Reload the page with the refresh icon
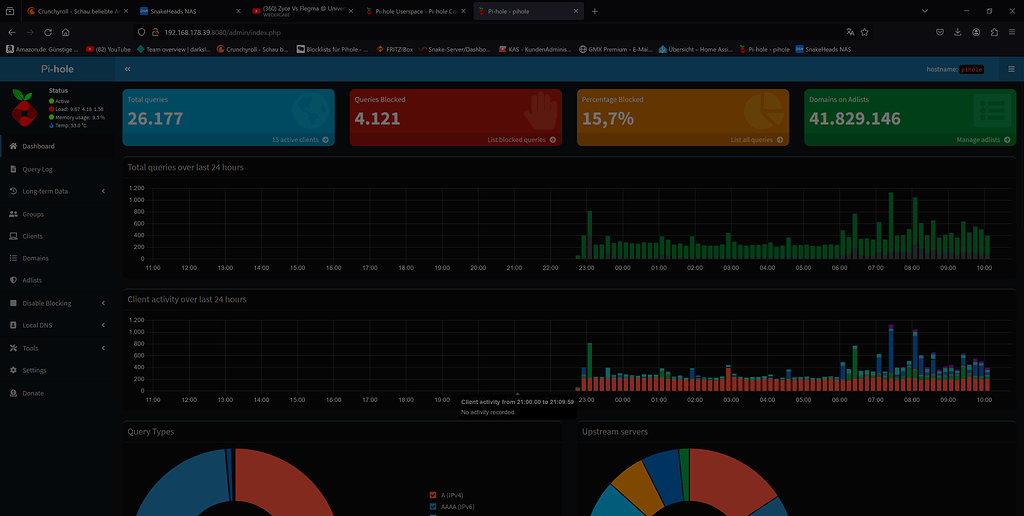This screenshot has width=1024, height=516. point(48,32)
